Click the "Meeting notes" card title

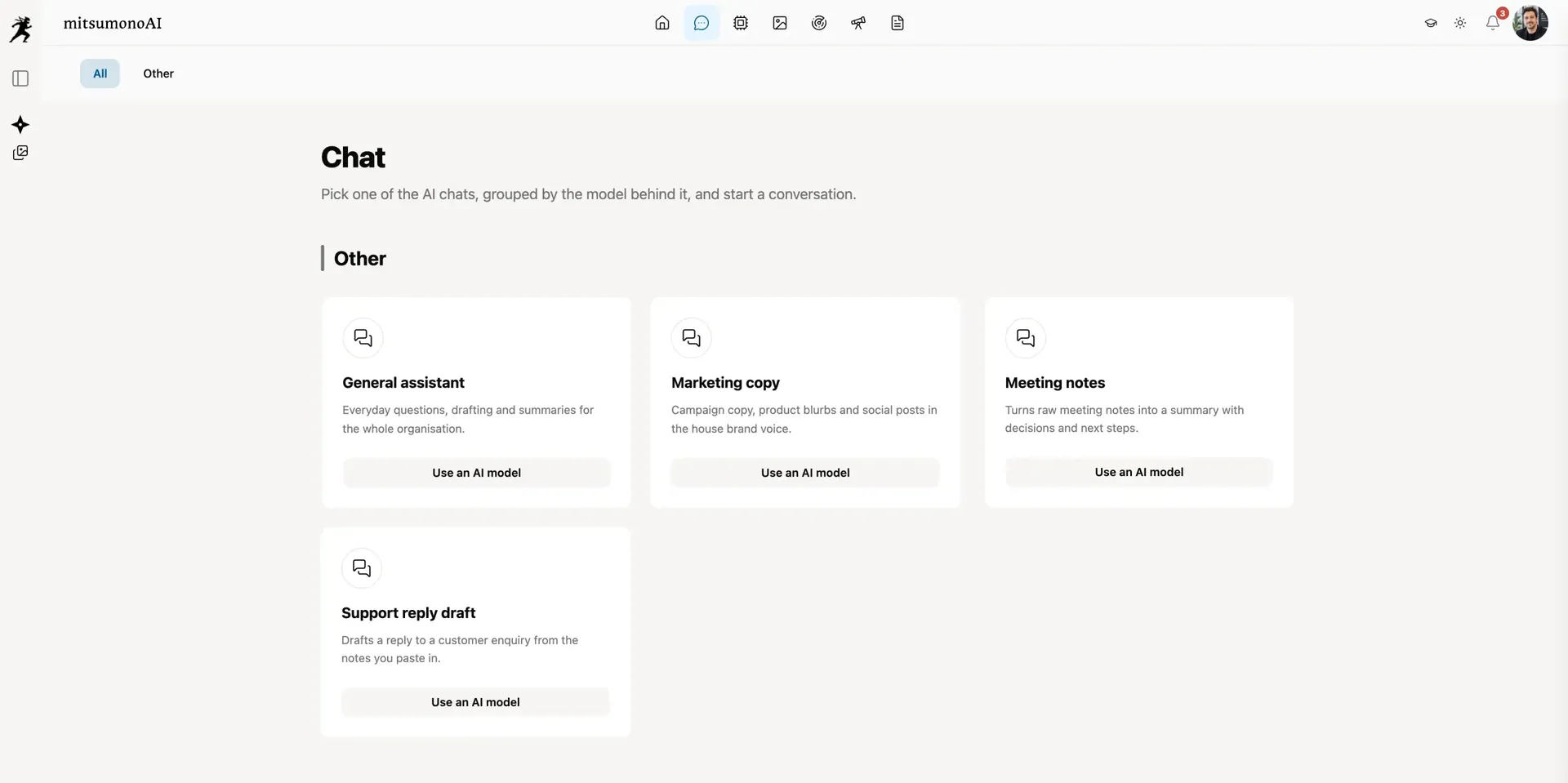[1055, 383]
